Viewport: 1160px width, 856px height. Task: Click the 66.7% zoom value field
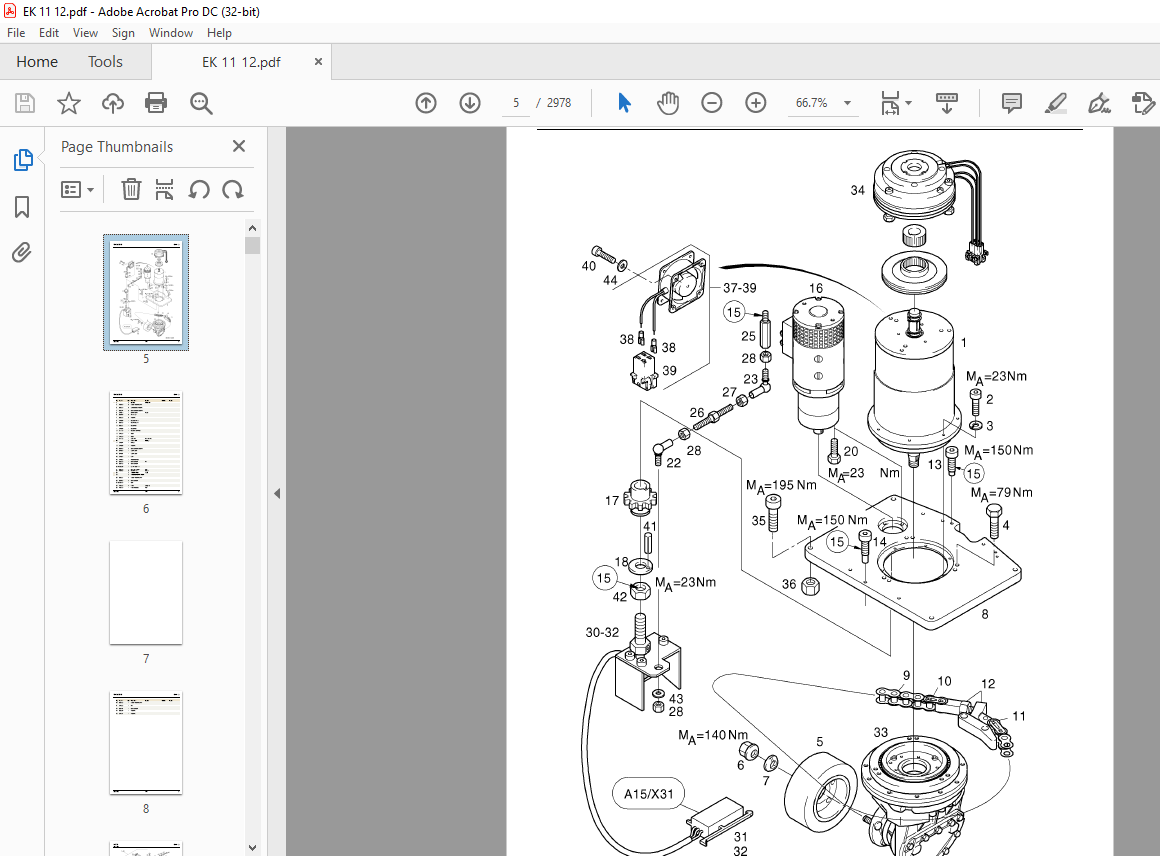coord(812,103)
